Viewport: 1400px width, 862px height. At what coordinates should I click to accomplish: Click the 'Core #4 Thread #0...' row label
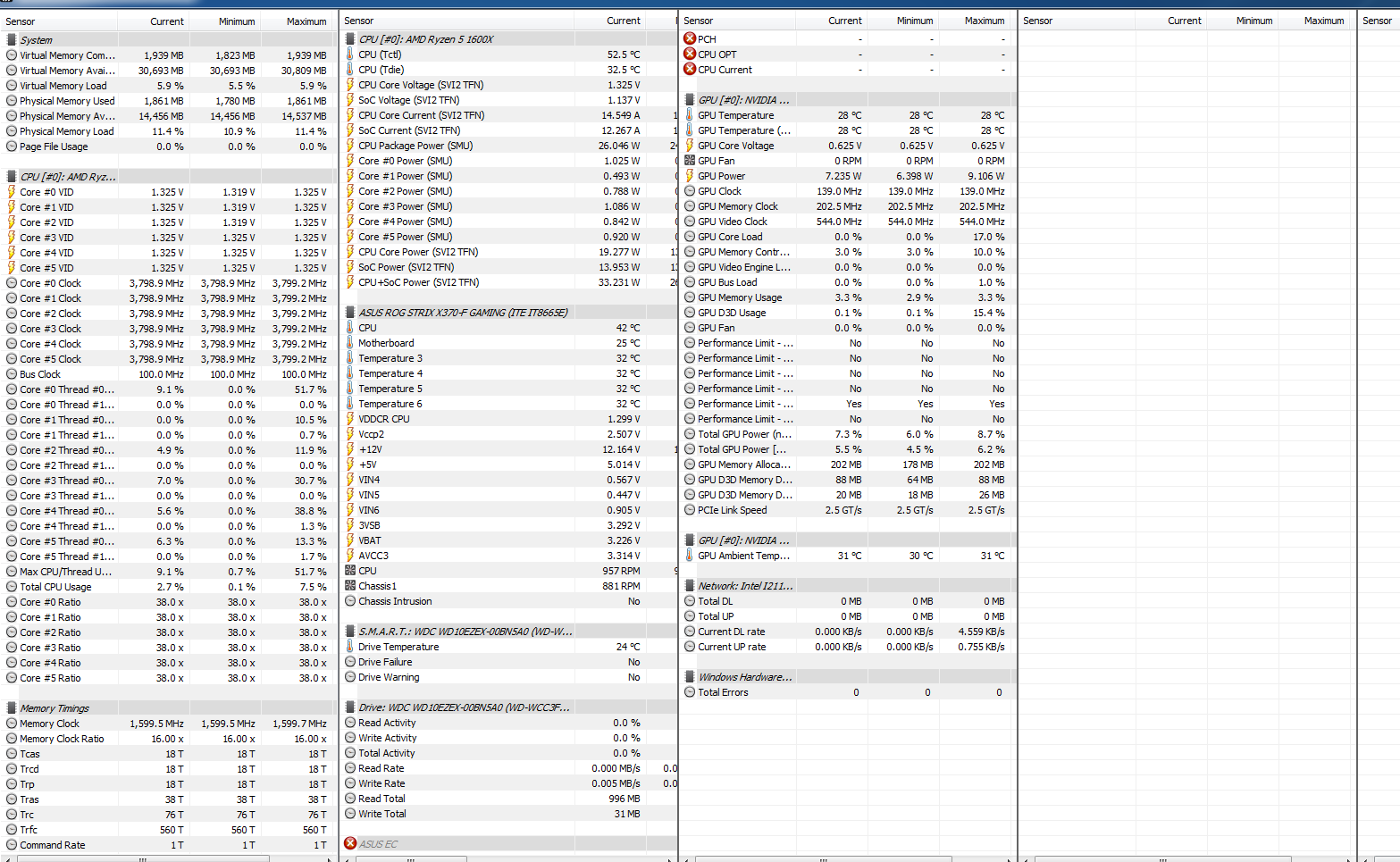click(67, 511)
